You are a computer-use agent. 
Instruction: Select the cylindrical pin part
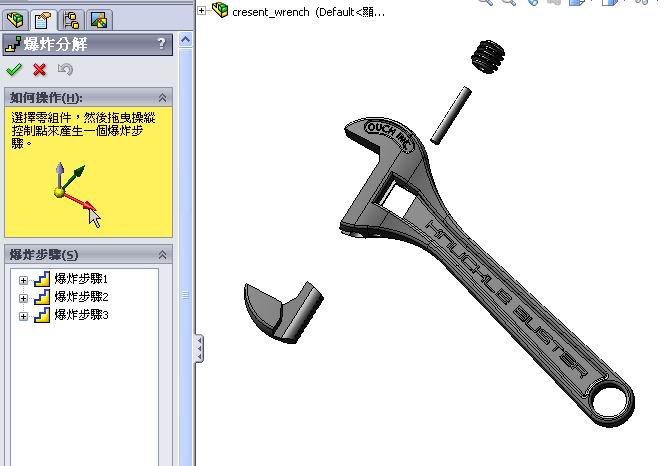click(451, 116)
